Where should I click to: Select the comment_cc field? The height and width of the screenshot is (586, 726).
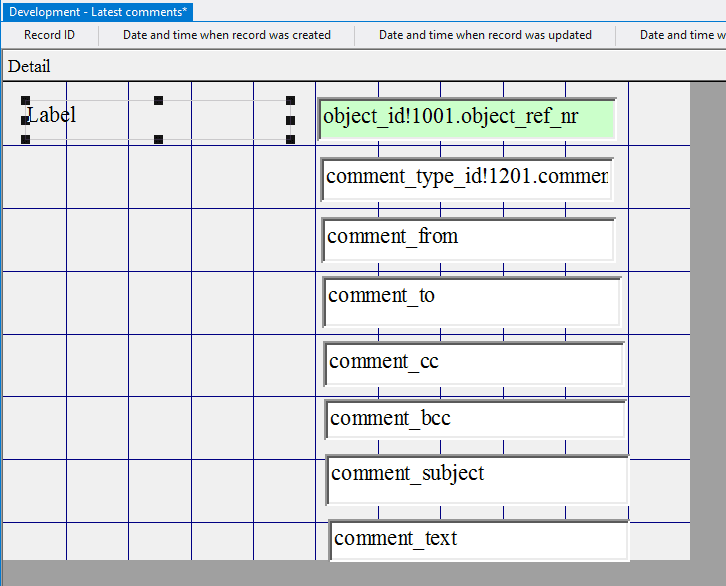pos(474,363)
